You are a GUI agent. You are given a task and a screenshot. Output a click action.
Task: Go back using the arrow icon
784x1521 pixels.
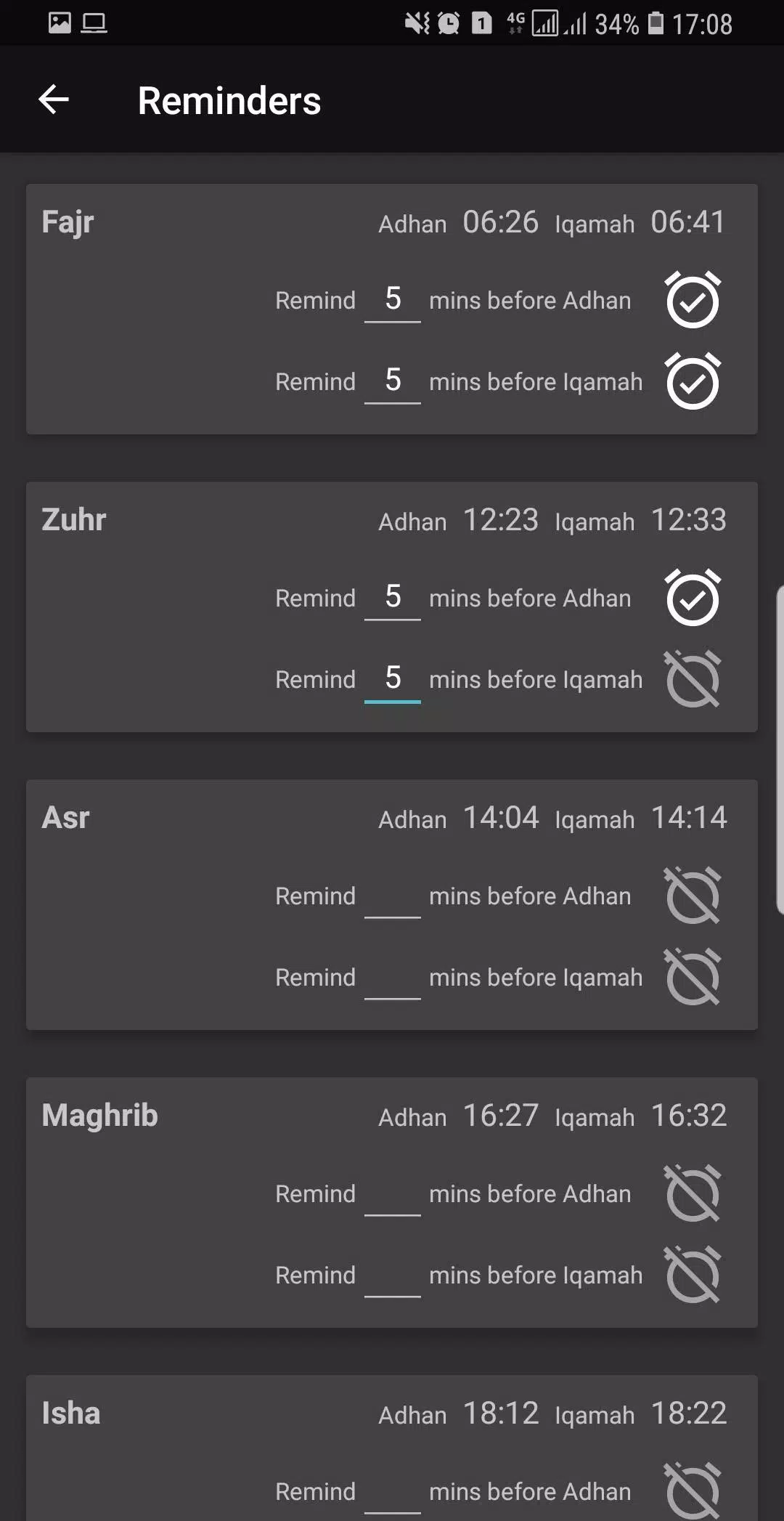coord(54,100)
